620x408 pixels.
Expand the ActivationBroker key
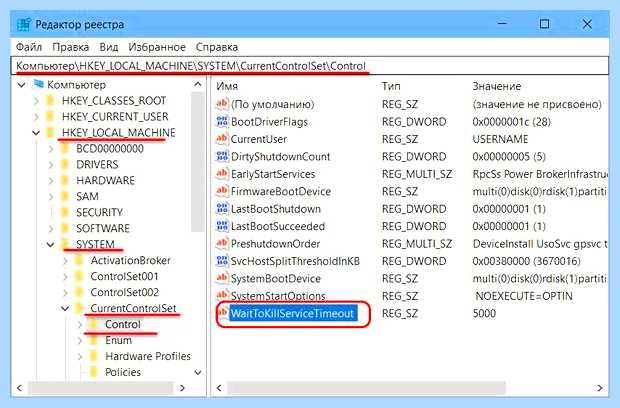(x=65, y=261)
